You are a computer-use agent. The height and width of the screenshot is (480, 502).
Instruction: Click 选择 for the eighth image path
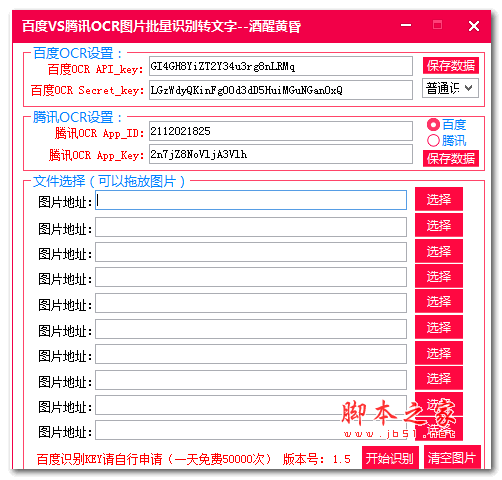[x=439, y=378]
